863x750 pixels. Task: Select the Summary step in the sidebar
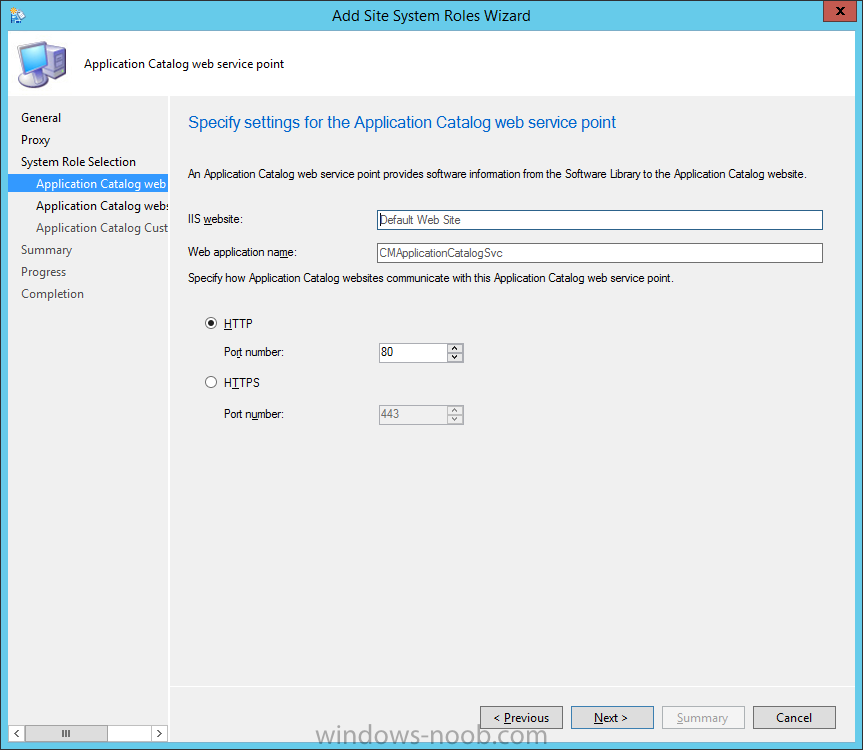[x=46, y=250]
